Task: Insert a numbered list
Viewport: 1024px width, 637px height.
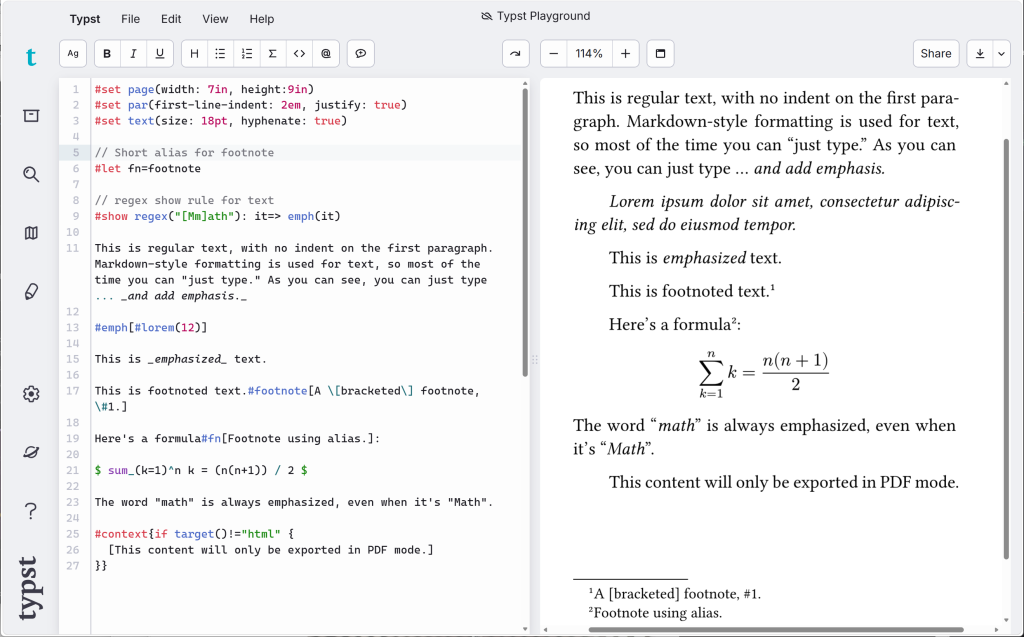Action: [247, 54]
